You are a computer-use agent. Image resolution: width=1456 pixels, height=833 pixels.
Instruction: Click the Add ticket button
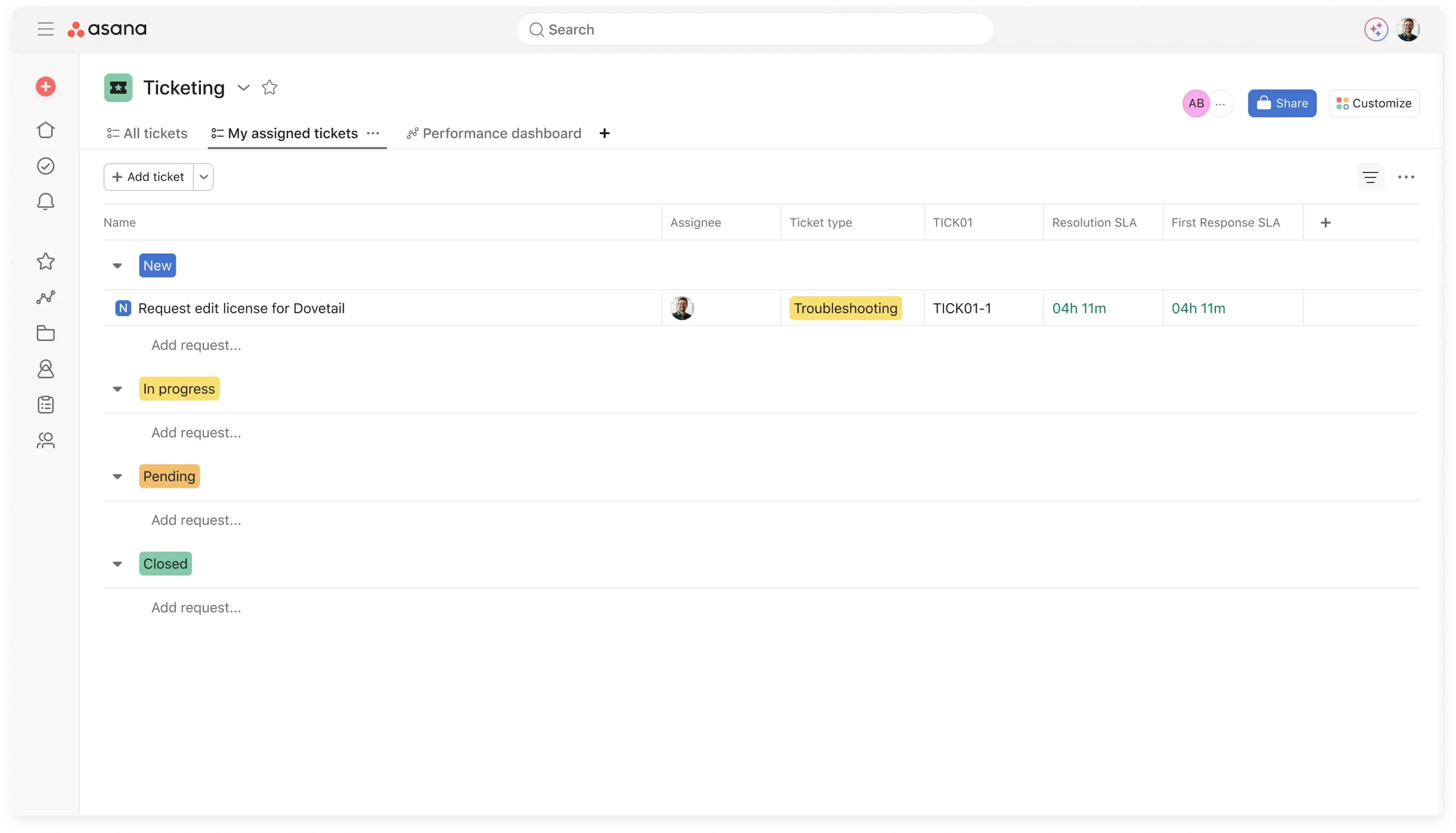(x=149, y=177)
